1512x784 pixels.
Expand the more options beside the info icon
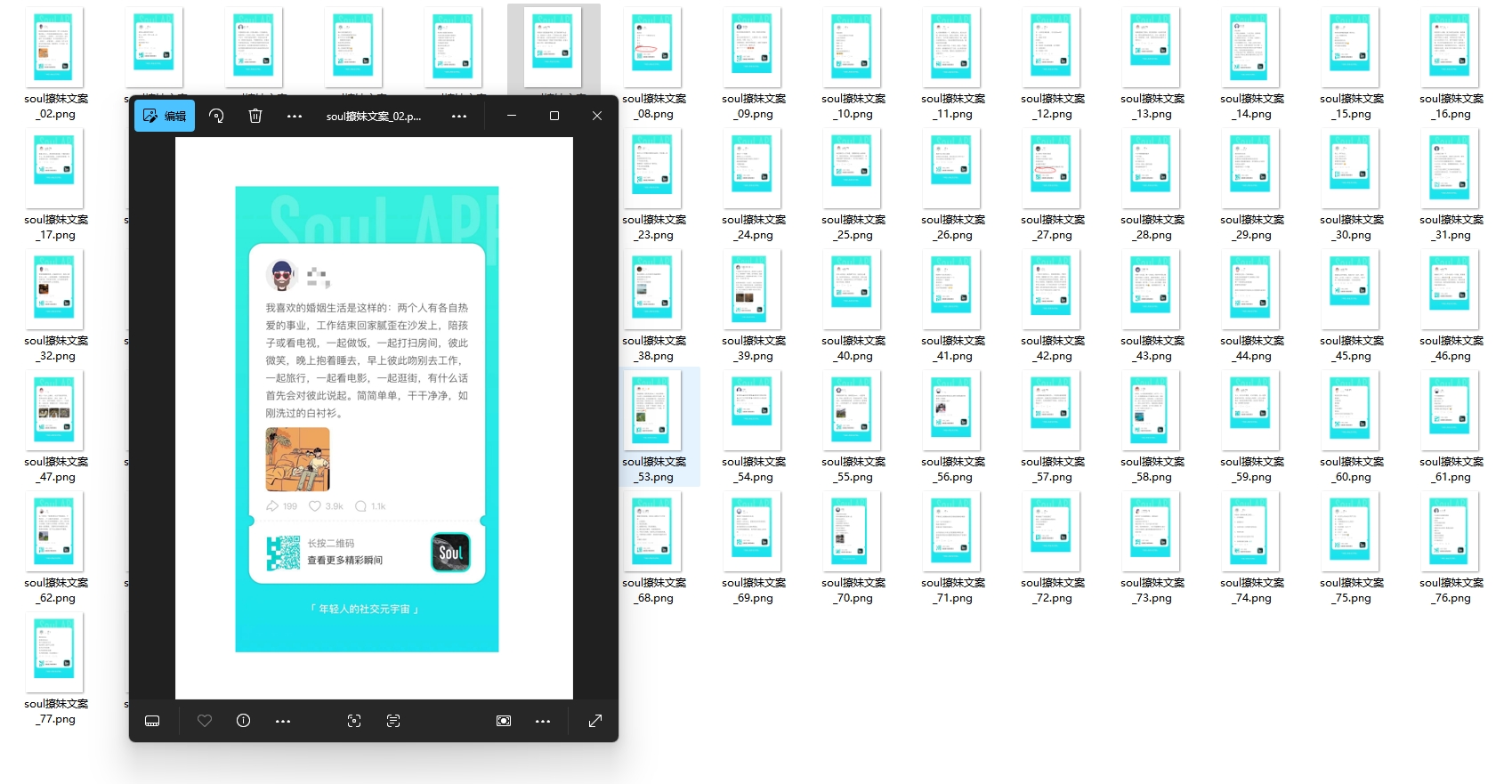coord(283,721)
